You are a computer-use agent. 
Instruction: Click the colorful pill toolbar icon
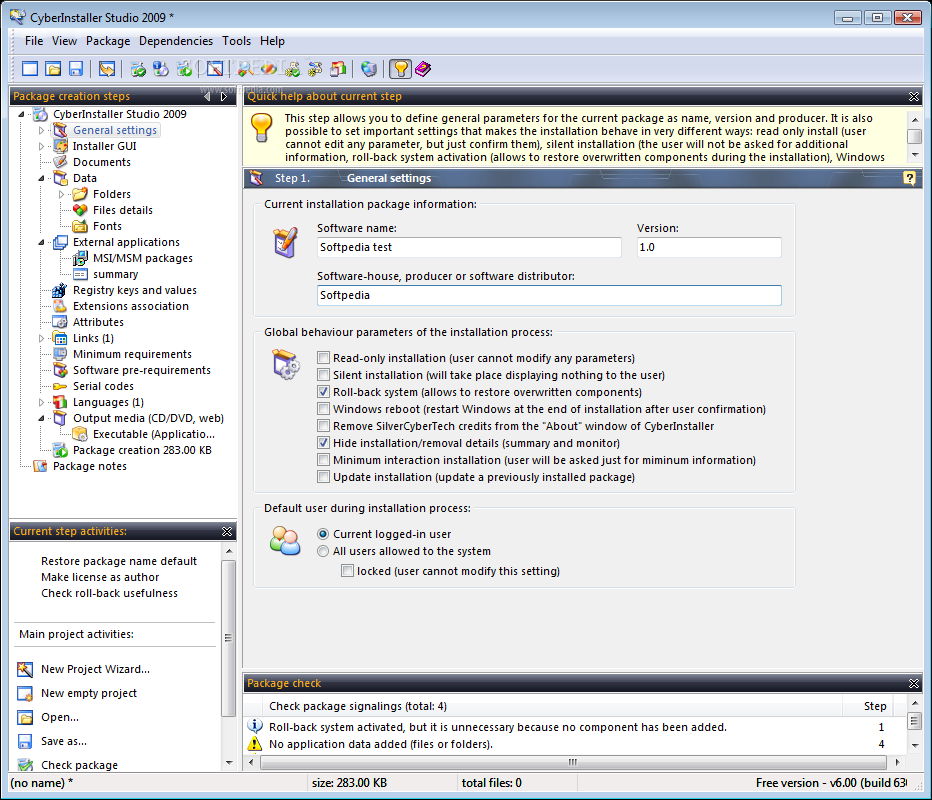(x=269, y=69)
